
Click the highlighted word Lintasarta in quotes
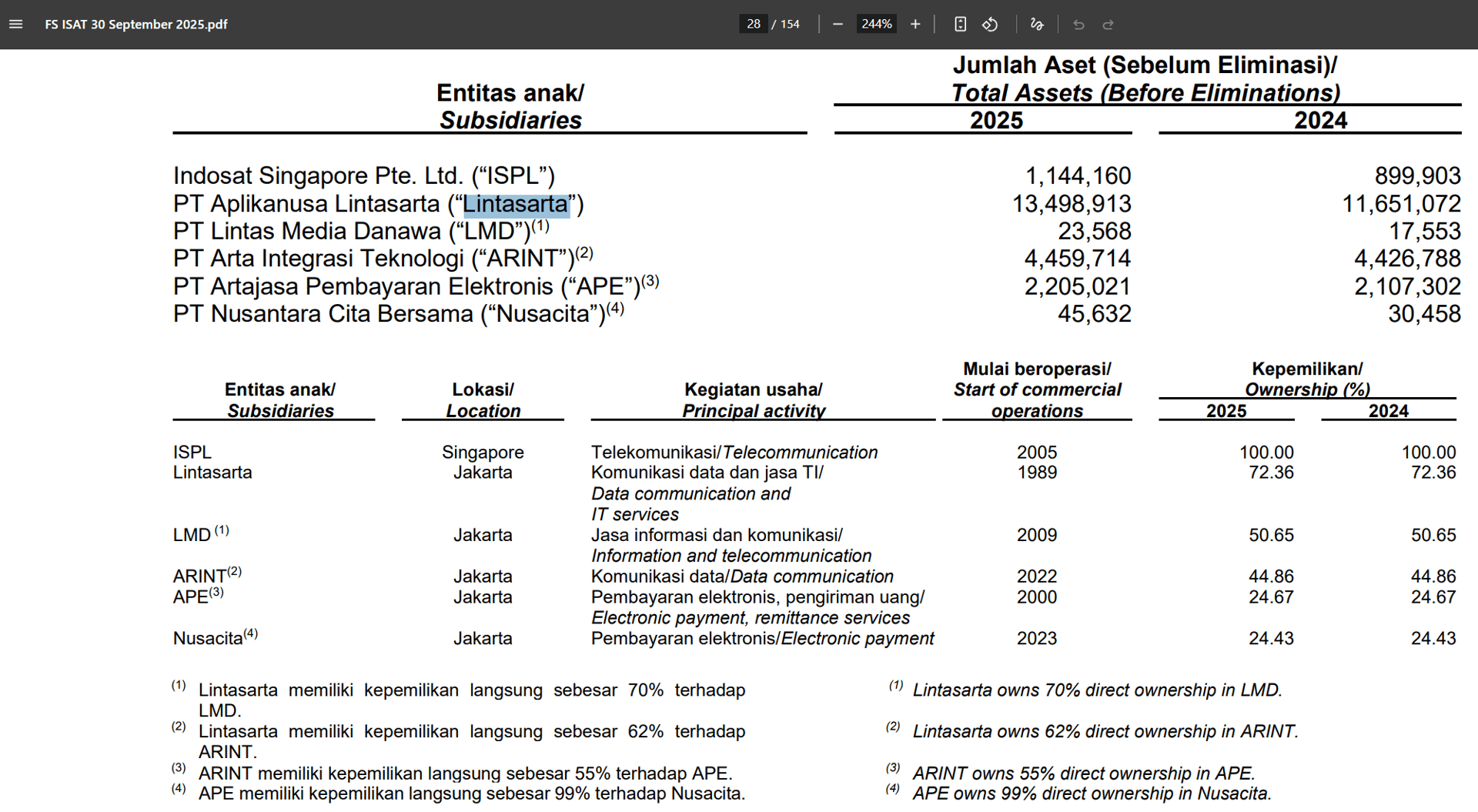[516, 204]
